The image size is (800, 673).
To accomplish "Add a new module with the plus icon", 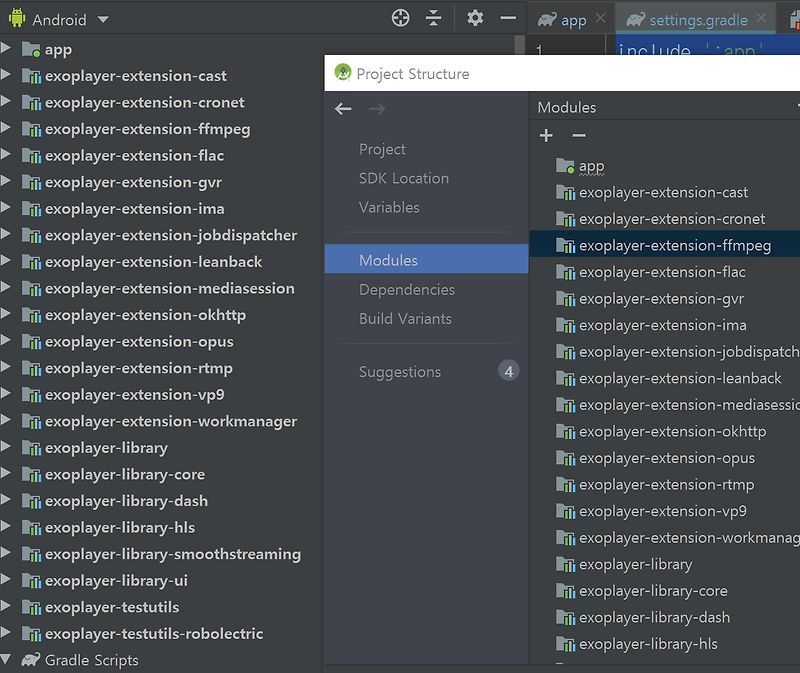I will 546,135.
